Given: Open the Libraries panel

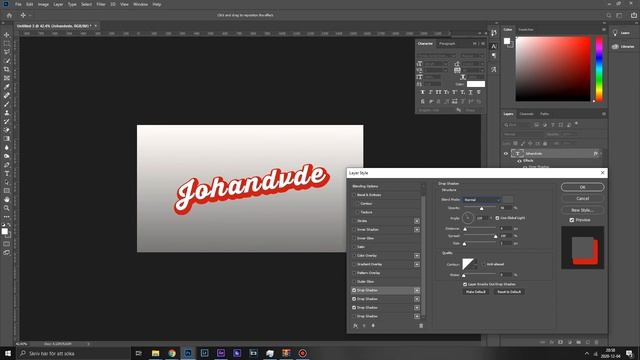Looking at the screenshot, I should [623, 47].
